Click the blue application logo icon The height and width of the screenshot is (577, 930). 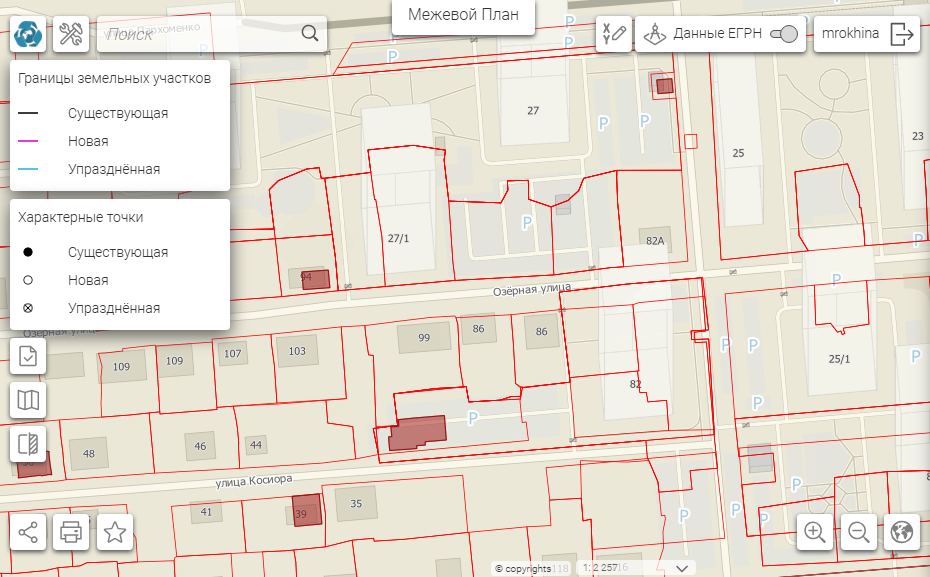point(28,34)
